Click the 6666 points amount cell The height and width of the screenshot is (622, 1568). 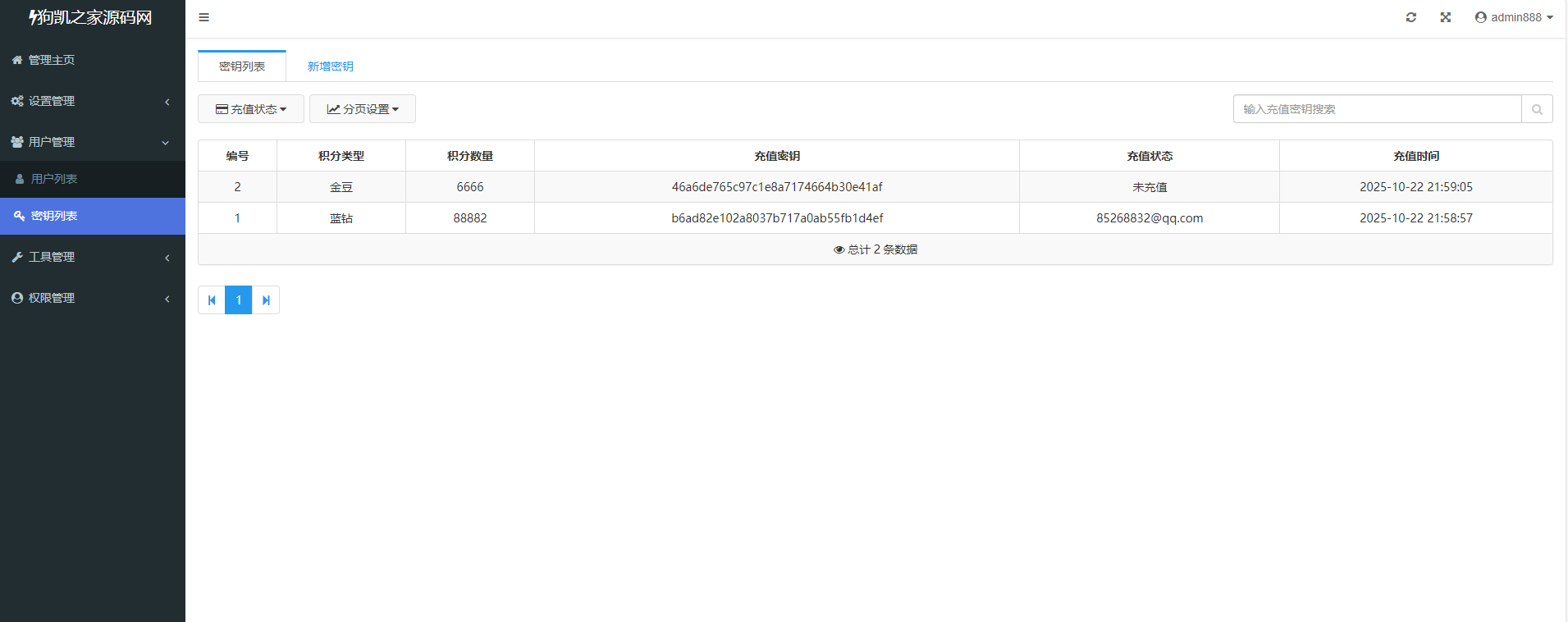470,187
